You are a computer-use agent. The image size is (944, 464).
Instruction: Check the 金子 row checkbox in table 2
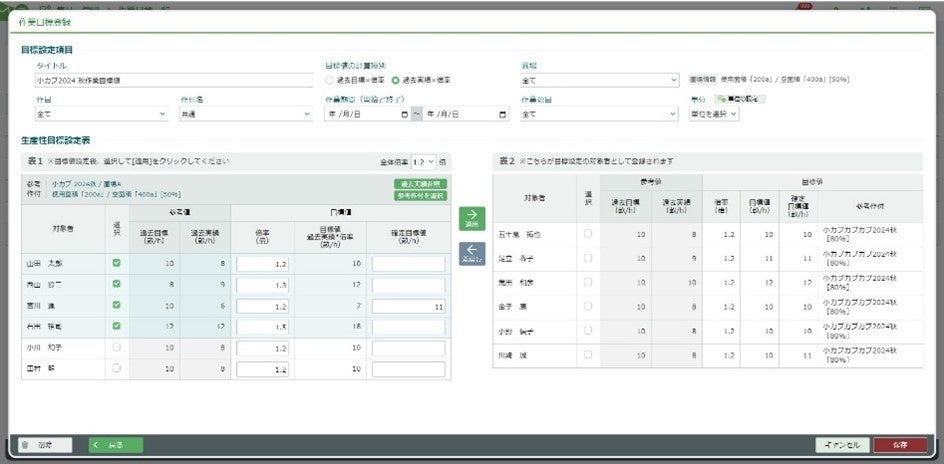pyautogui.click(x=588, y=306)
